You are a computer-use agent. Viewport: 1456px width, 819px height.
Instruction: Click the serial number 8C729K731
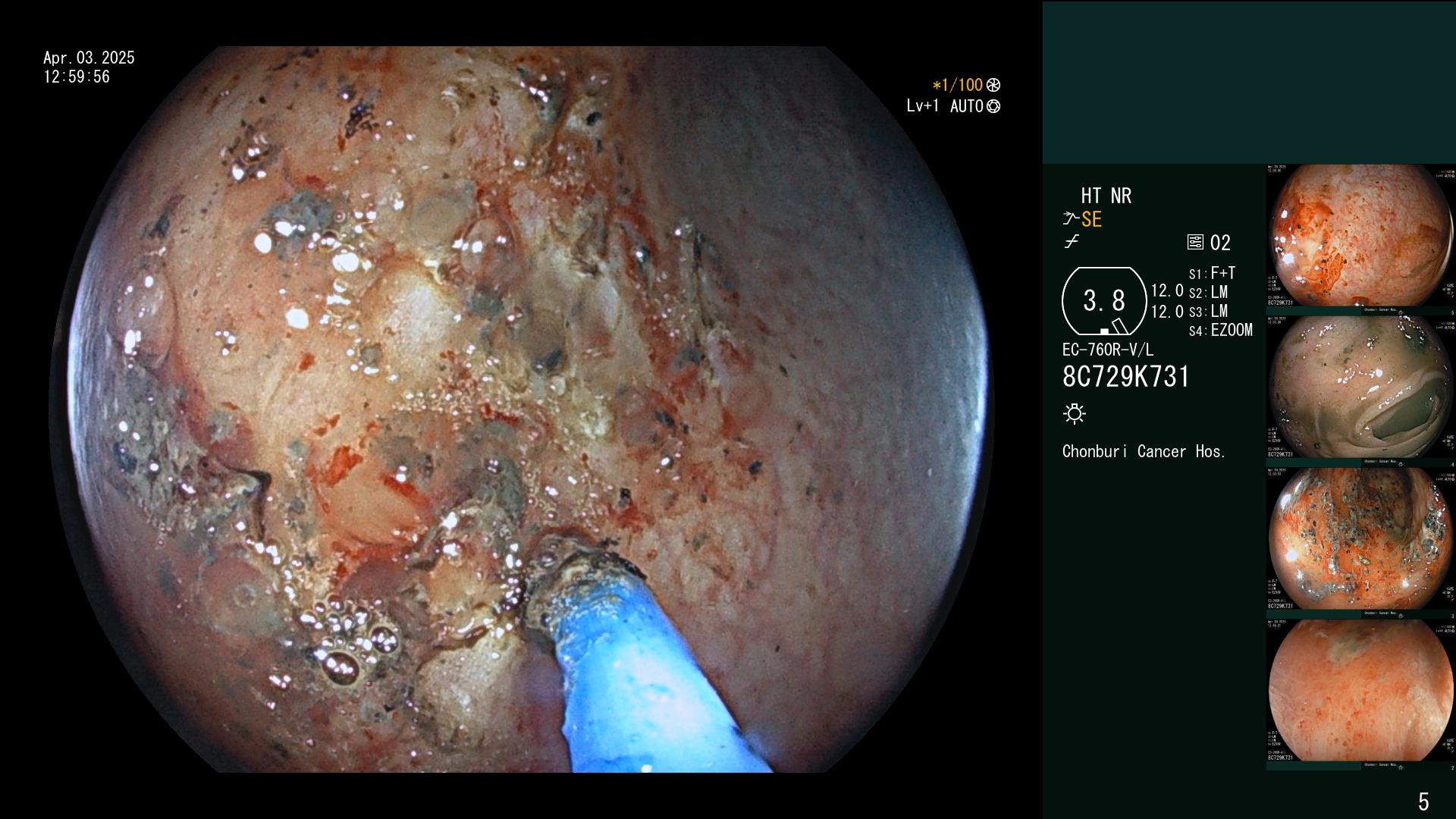[1126, 377]
